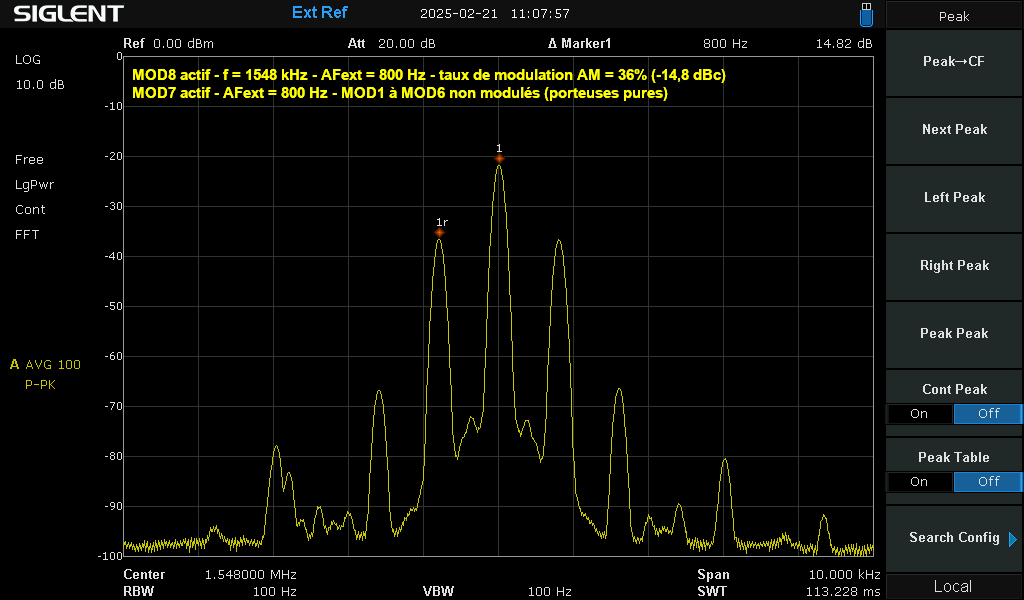Select the Ref 0.00 dBm value
This screenshot has width=1024, height=600.
pyautogui.click(x=183, y=44)
